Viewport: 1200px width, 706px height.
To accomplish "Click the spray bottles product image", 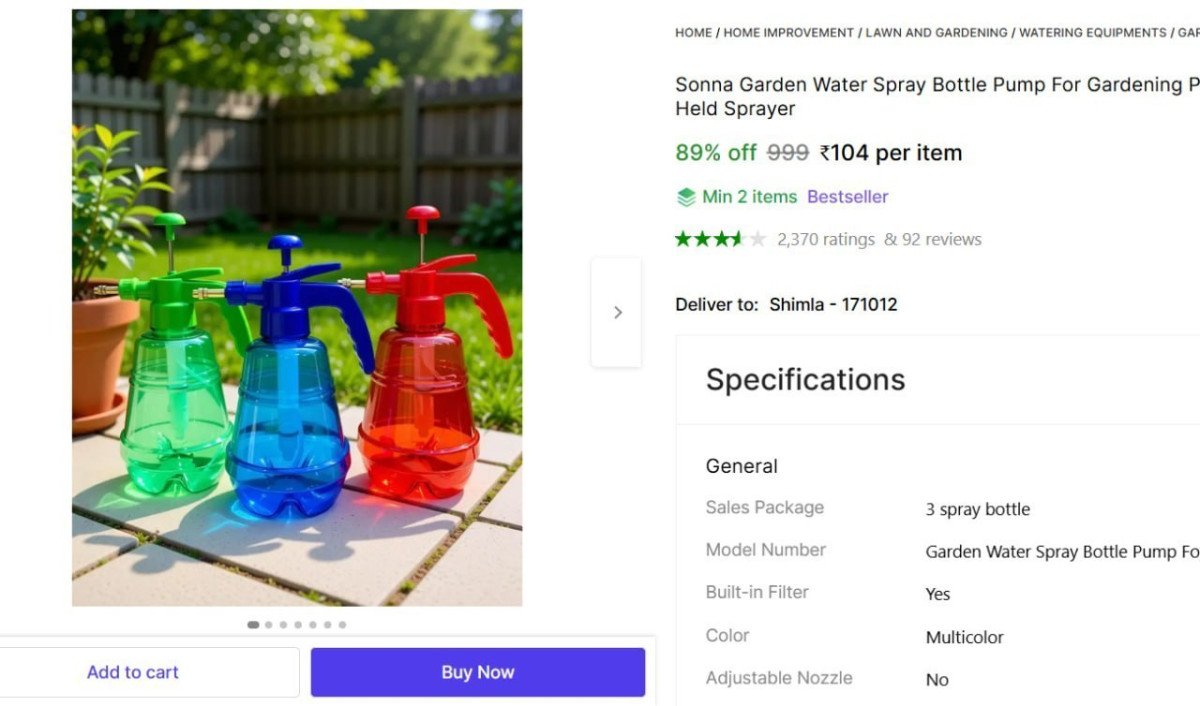I will [297, 308].
